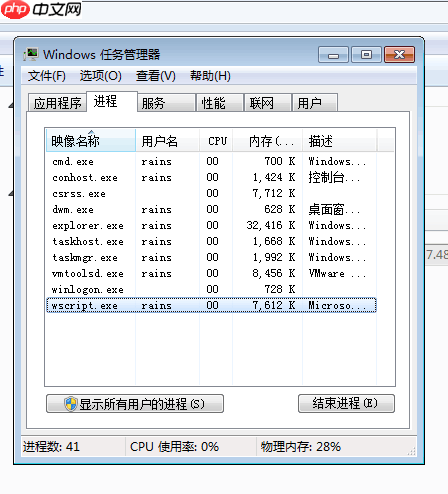The width and height of the screenshot is (448, 494).
Task: Click the 结束进程(E) button
Action: tap(346, 404)
